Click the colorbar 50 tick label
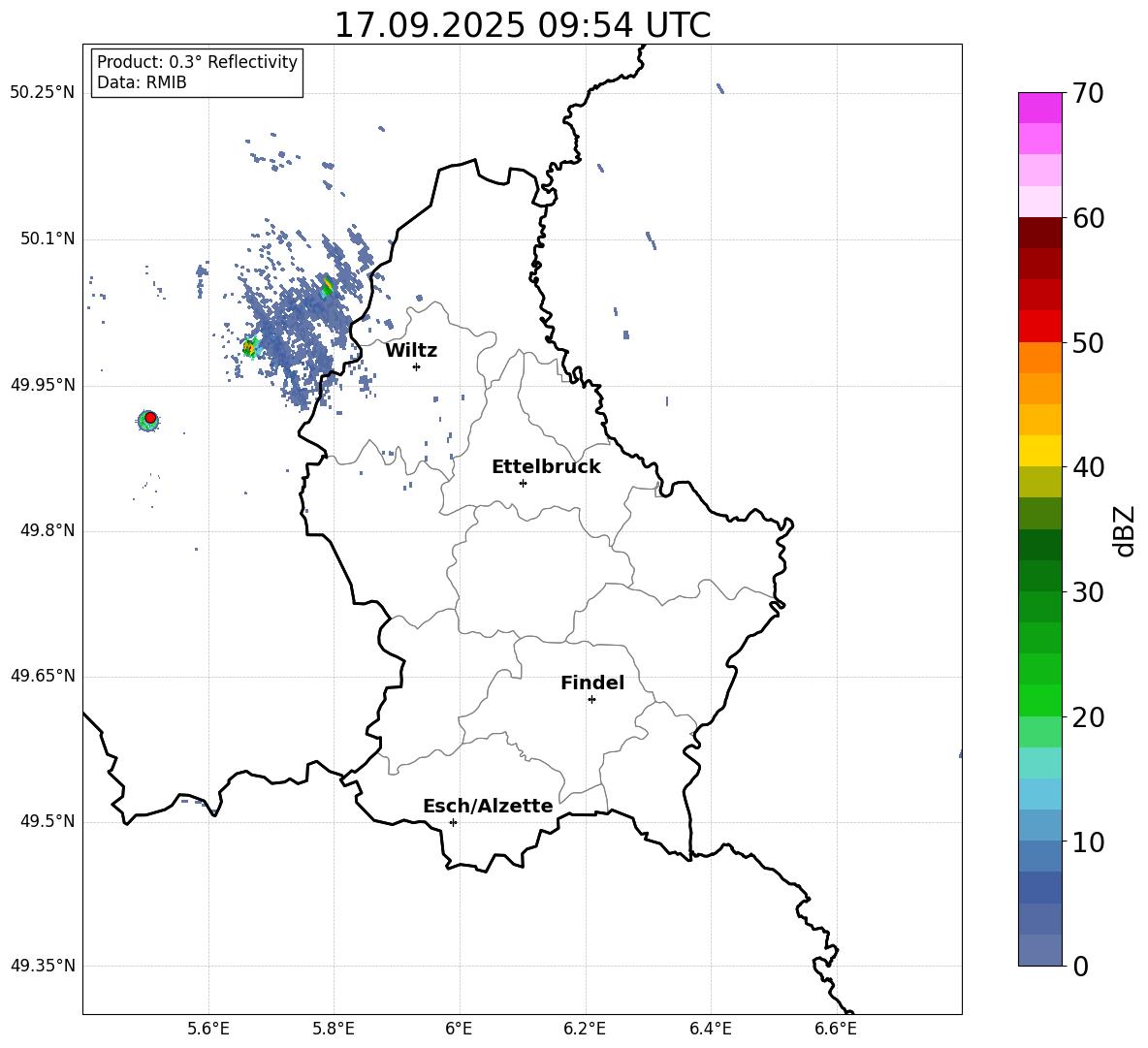 click(1089, 342)
